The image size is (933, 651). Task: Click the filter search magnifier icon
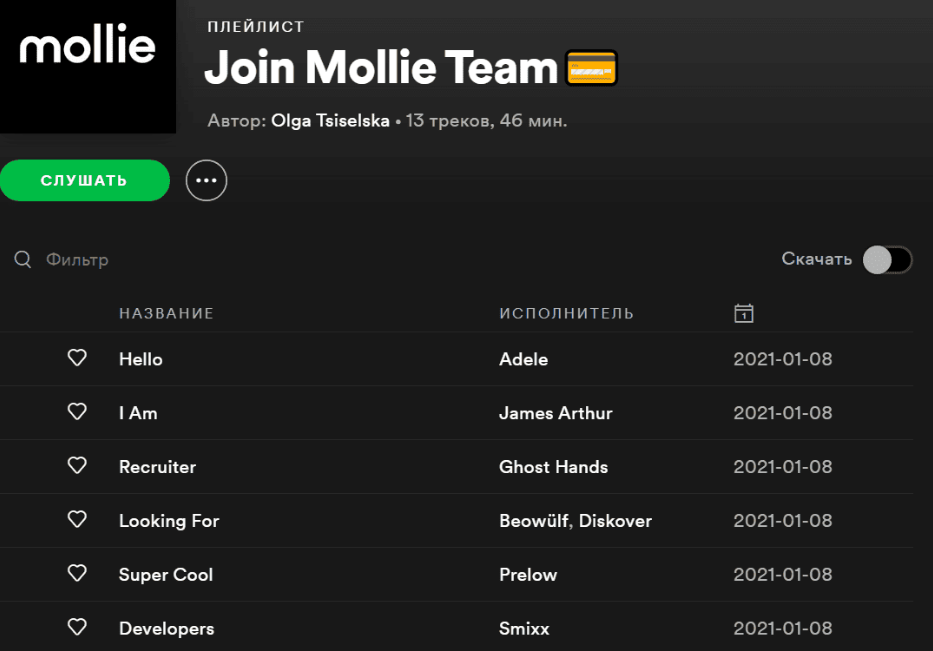[x=23, y=260]
